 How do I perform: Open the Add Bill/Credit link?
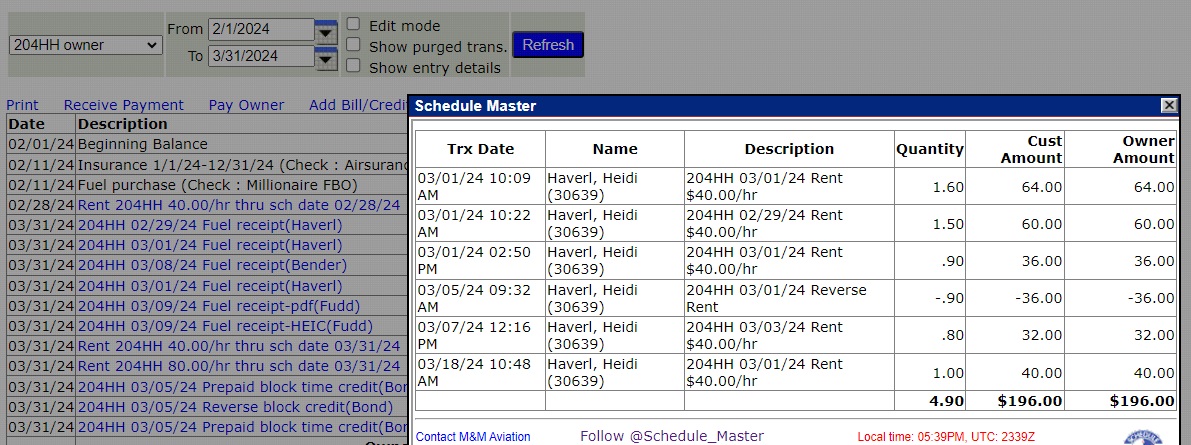pos(359,106)
